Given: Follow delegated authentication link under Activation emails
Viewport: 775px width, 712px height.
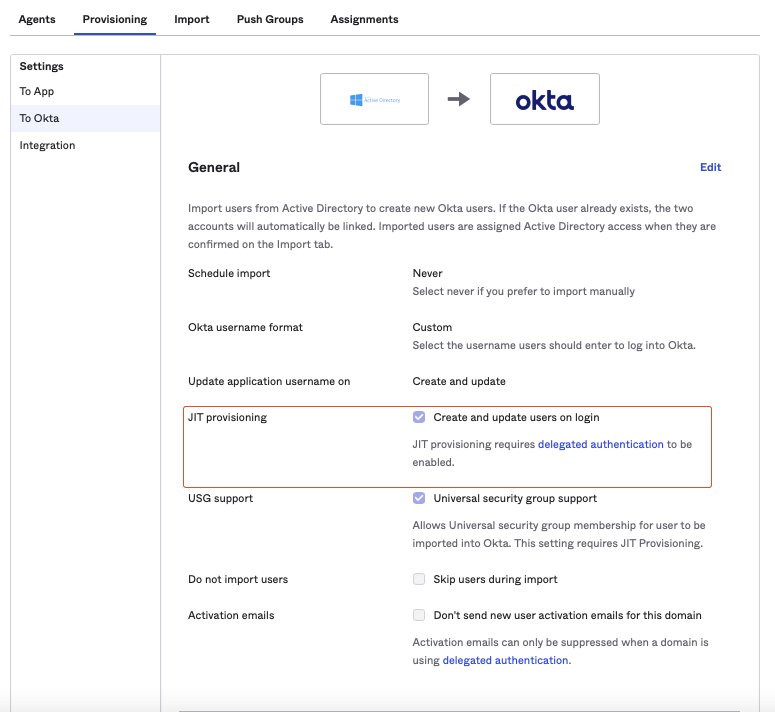Looking at the screenshot, I should (505, 660).
